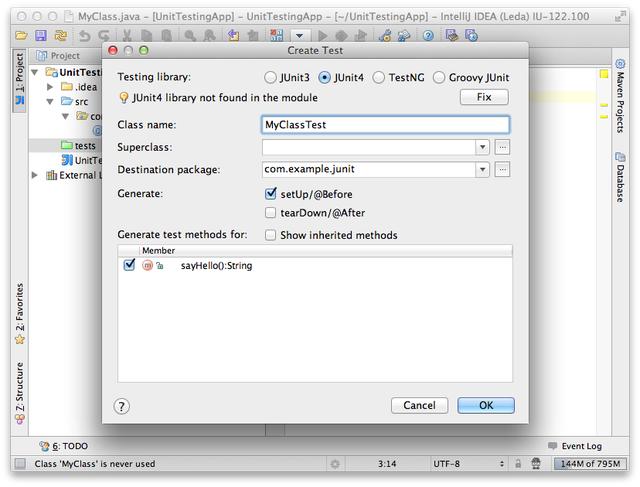Open Settings via wrench toolbar icon
Screen dimensions: 640x487
(385, 36)
